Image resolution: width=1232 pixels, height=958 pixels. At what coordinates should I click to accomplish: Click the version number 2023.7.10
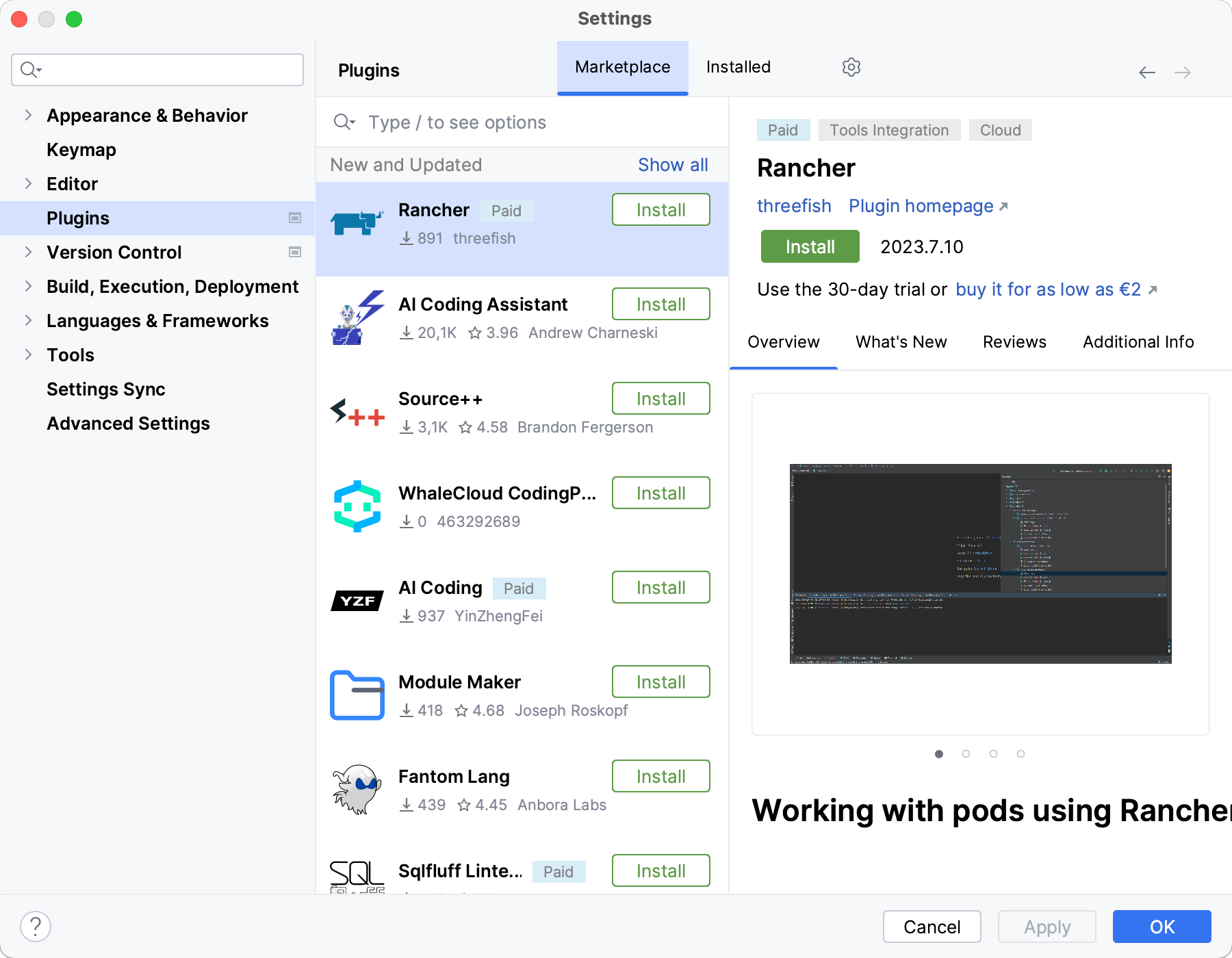[x=921, y=247]
